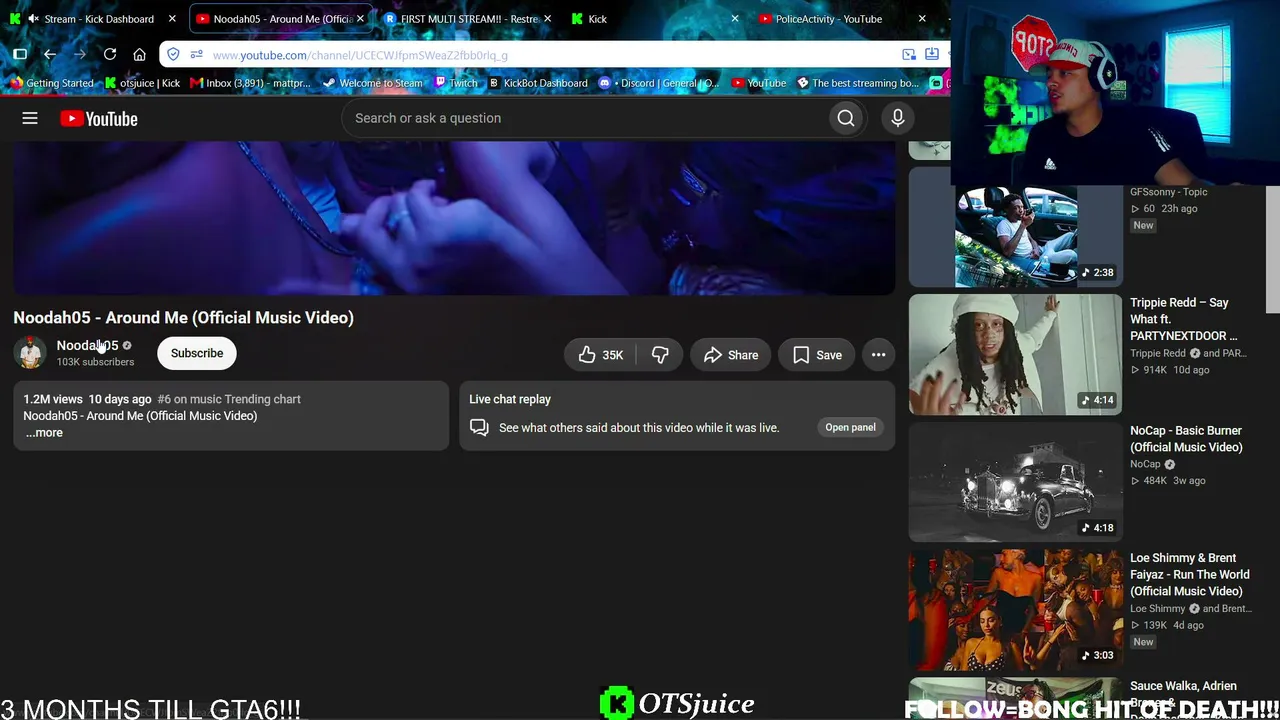This screenshot has height=720, width=1280.
Task: Open the 'otsjuice | Kick' bookmark
Action: click(142, 83)
